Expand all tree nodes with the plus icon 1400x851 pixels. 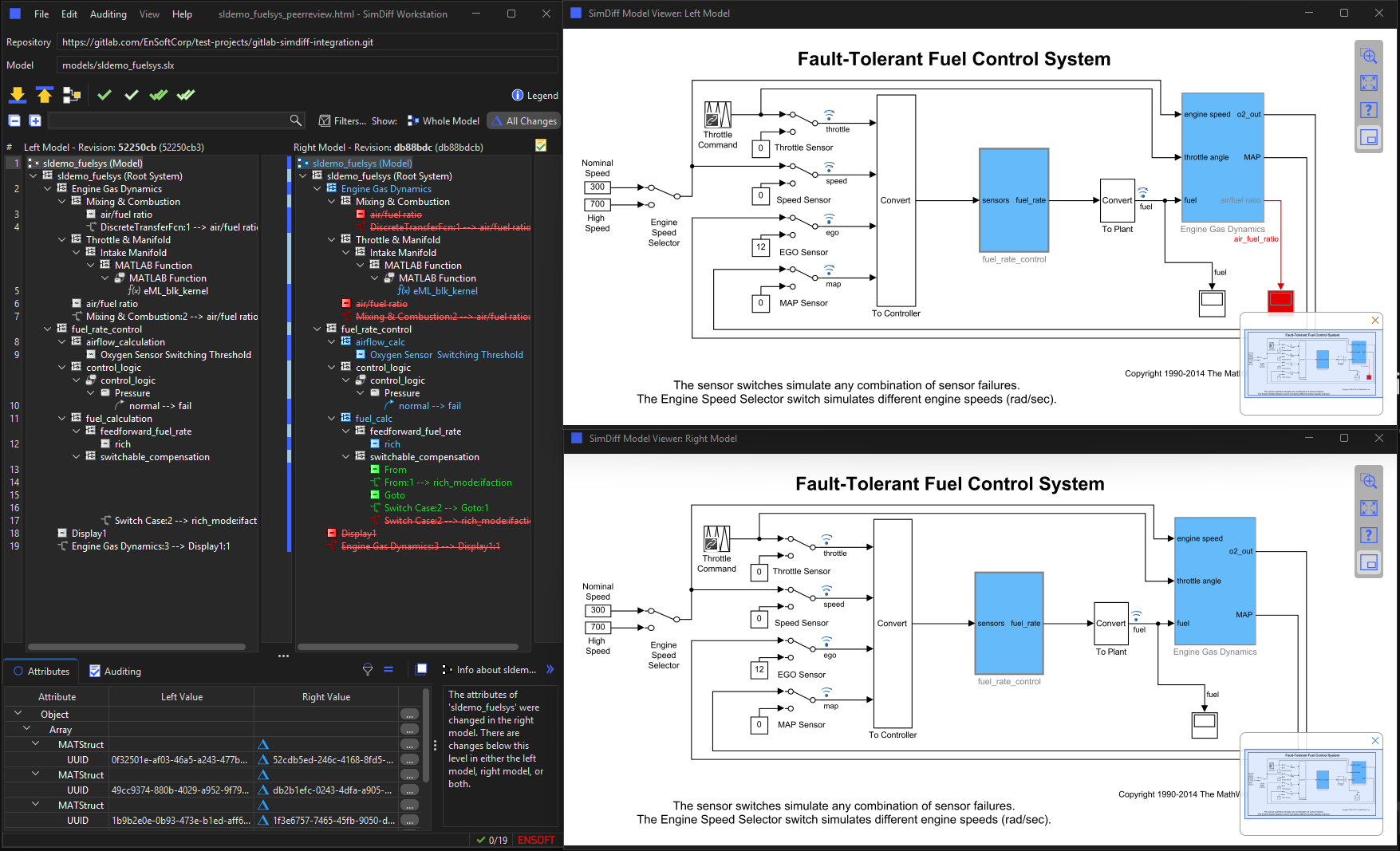[x=35, y=120]
